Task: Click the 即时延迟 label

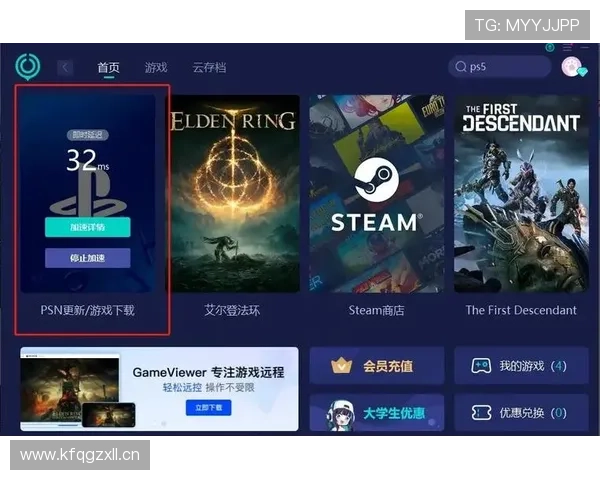Action: tap(88, 135)
